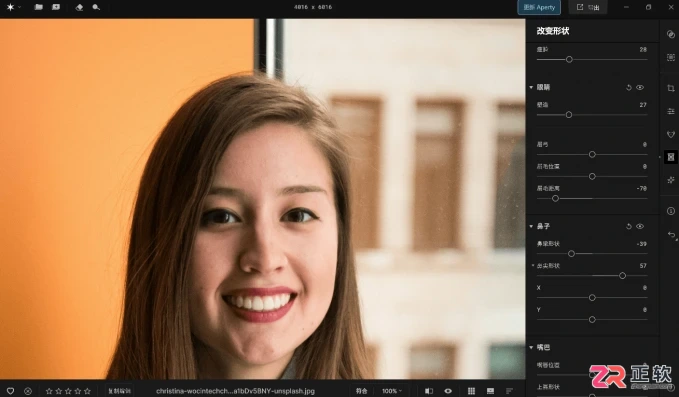Image resolution: width=679 pixels, height=397 pixels.
Task: Open the adjustments sliders panel icon
Action: coord(671,111)
